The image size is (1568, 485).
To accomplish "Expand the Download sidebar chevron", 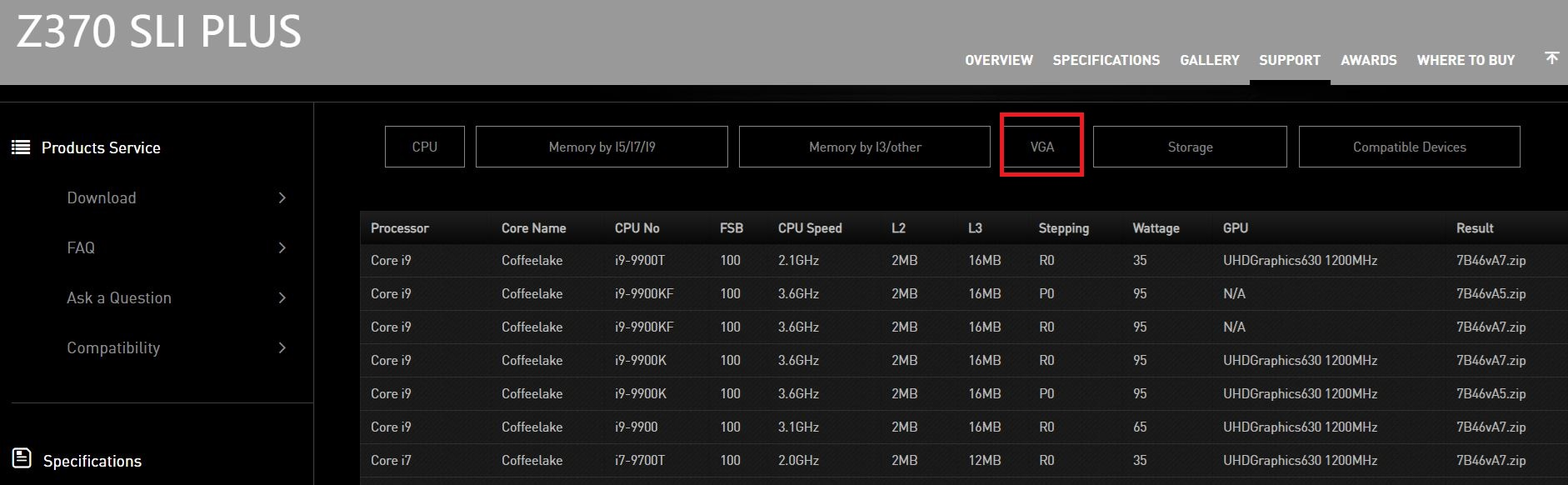I will tap(282, 197).
